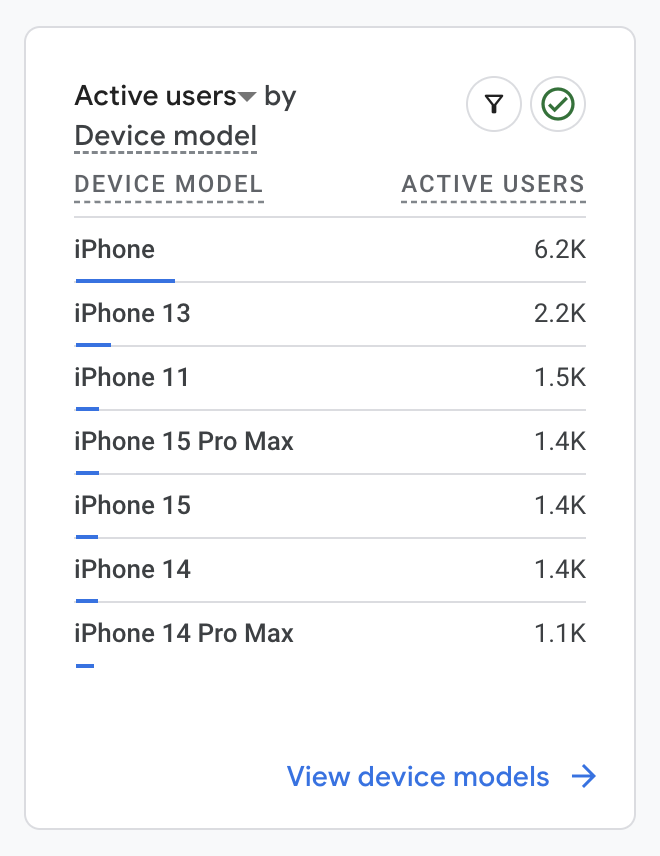This screenshot has height=856, width=660.
Task: Expand the triangle next to Active users
Action: (x=248, y=96)
